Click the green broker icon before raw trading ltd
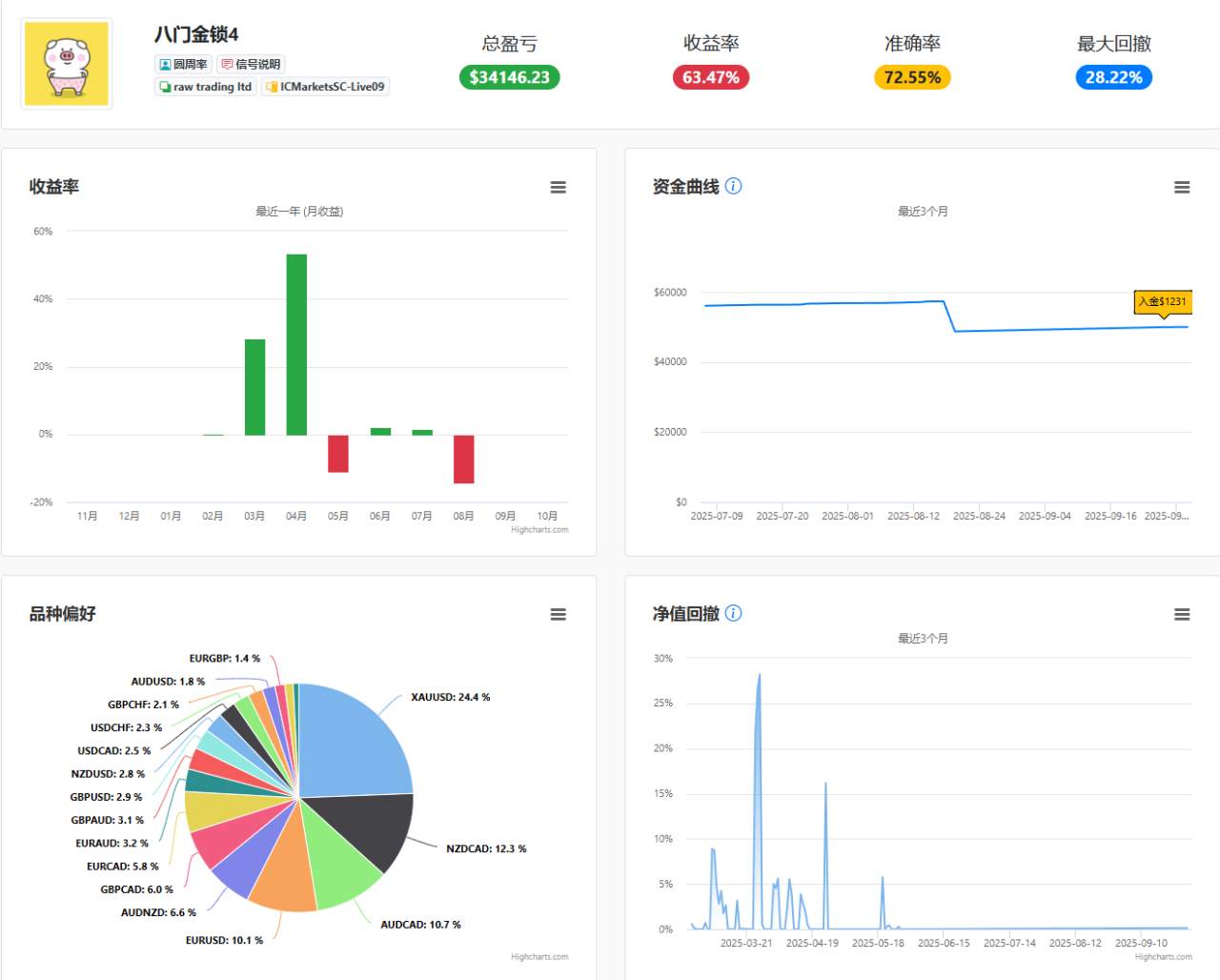 pos(164,87)
